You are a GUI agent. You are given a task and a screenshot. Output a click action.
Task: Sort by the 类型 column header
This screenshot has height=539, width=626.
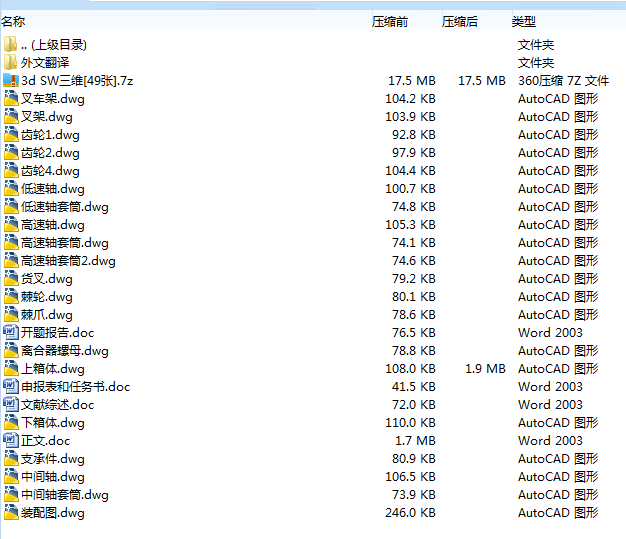tap(524, 21)
